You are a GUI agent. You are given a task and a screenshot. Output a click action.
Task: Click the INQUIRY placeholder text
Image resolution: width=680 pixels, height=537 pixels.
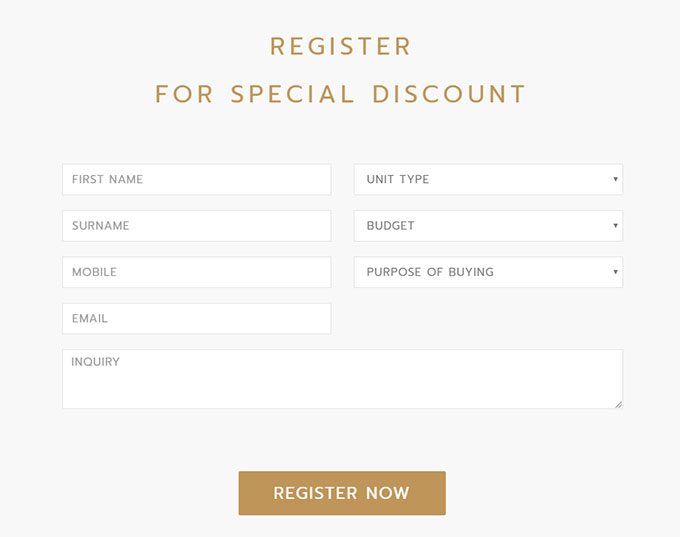(96, 362)
